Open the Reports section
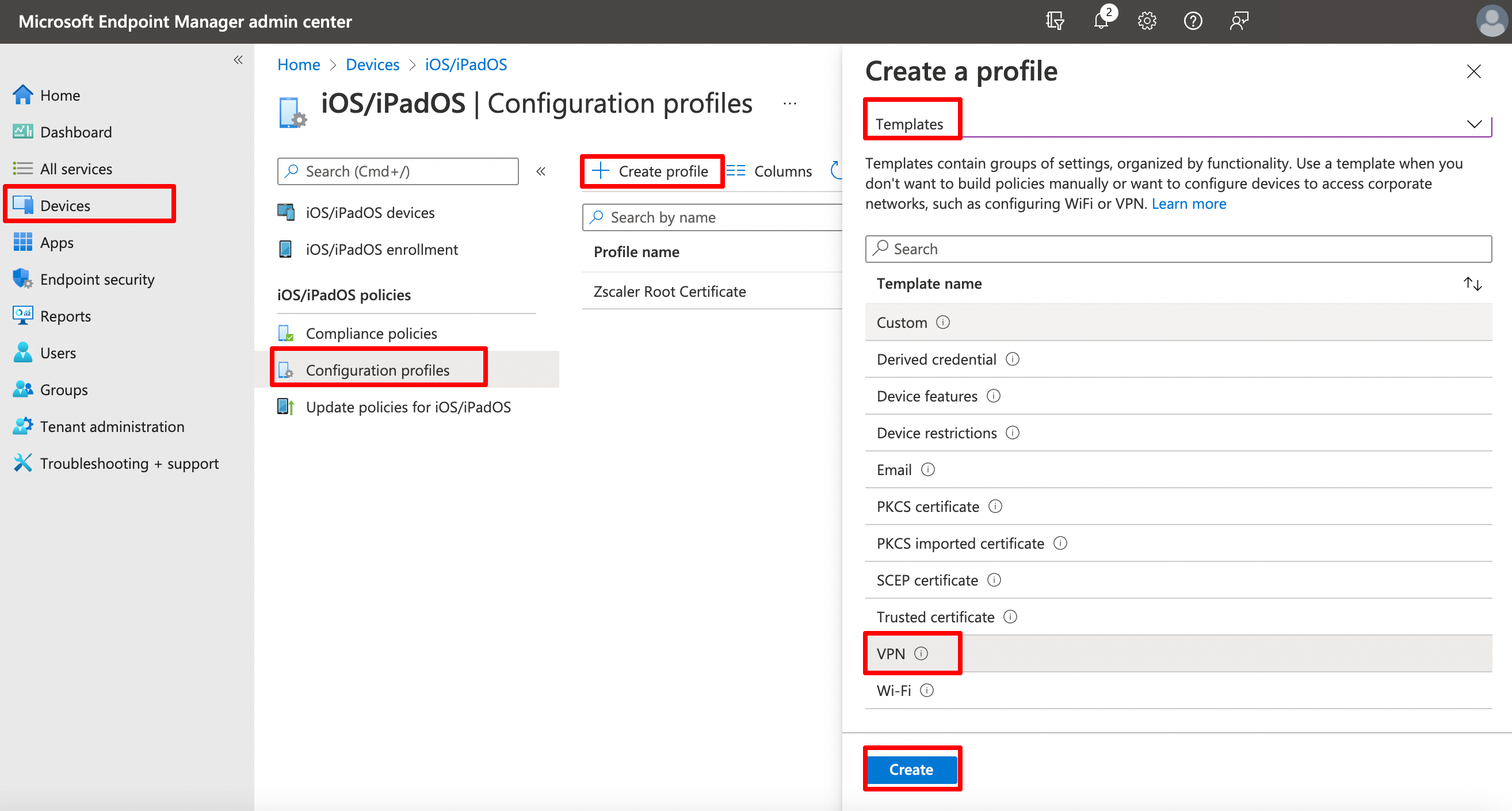Screen dimensions: 1512x811 [x=66, y=316]
